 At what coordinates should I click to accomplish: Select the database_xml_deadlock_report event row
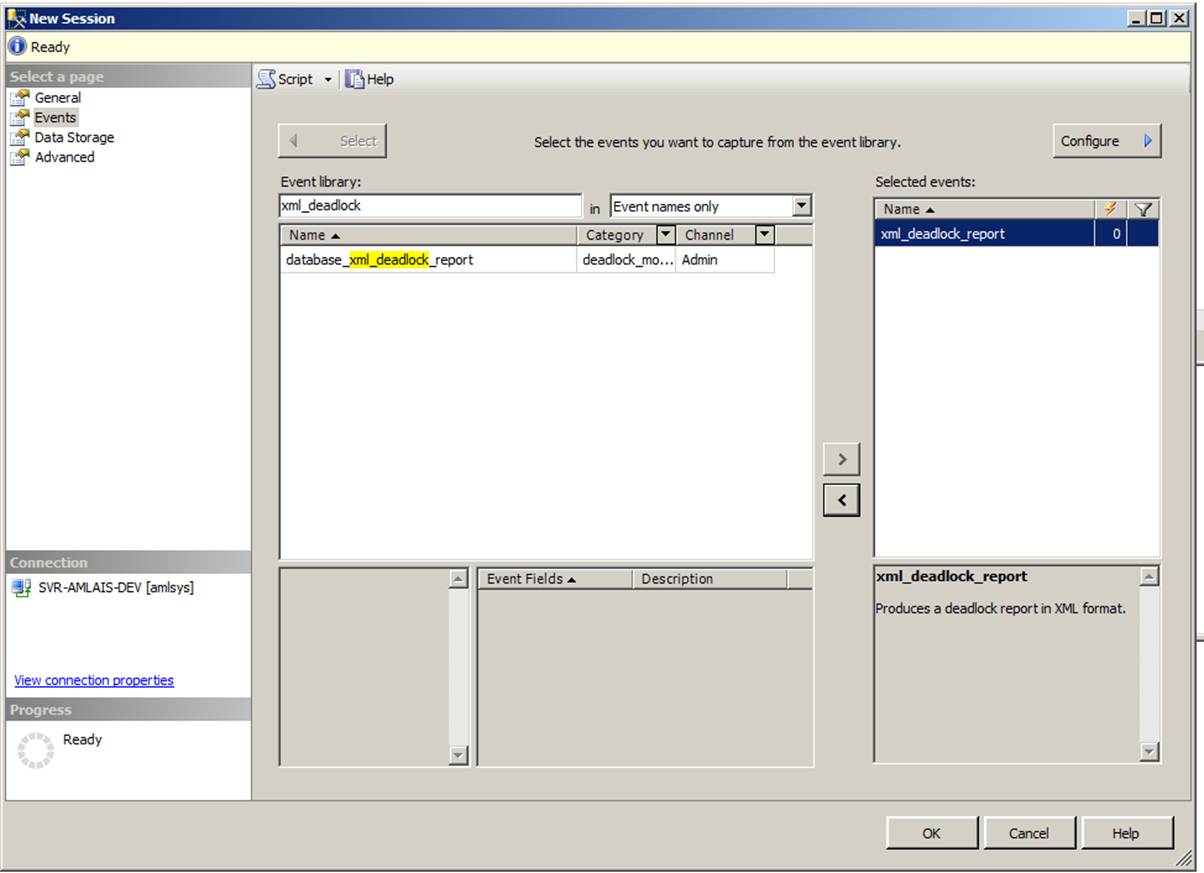click(527, 259)
